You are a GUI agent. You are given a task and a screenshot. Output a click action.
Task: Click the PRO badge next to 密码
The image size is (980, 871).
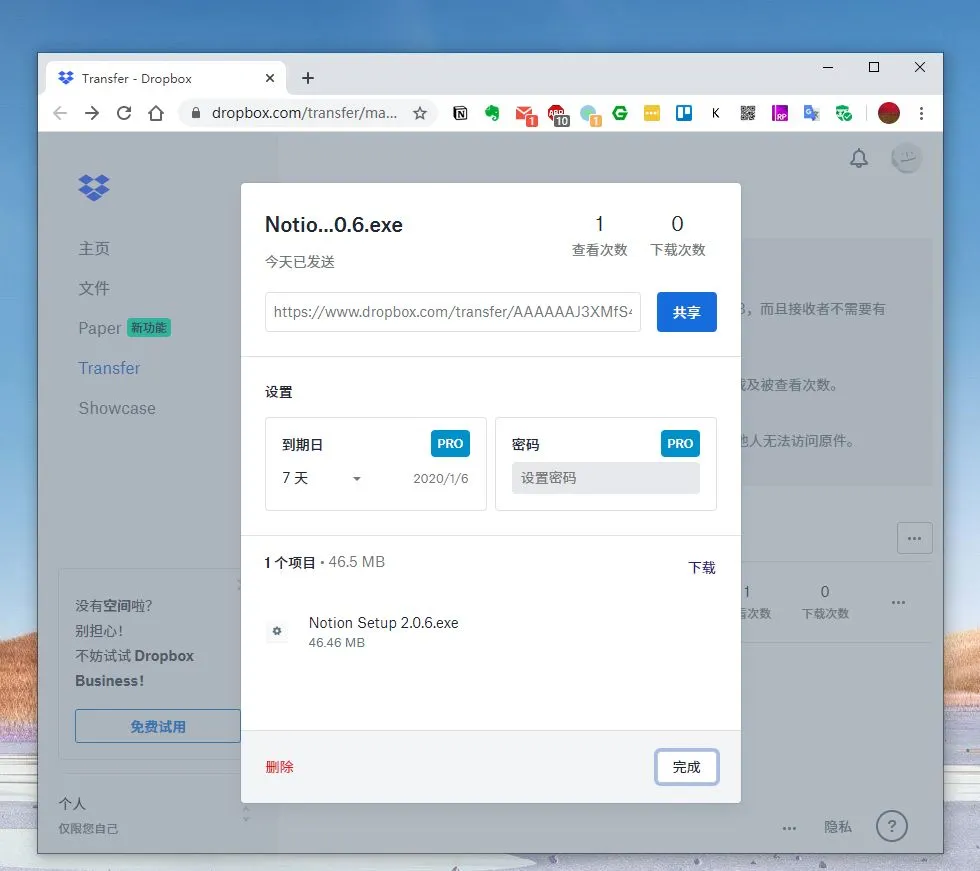680,444
